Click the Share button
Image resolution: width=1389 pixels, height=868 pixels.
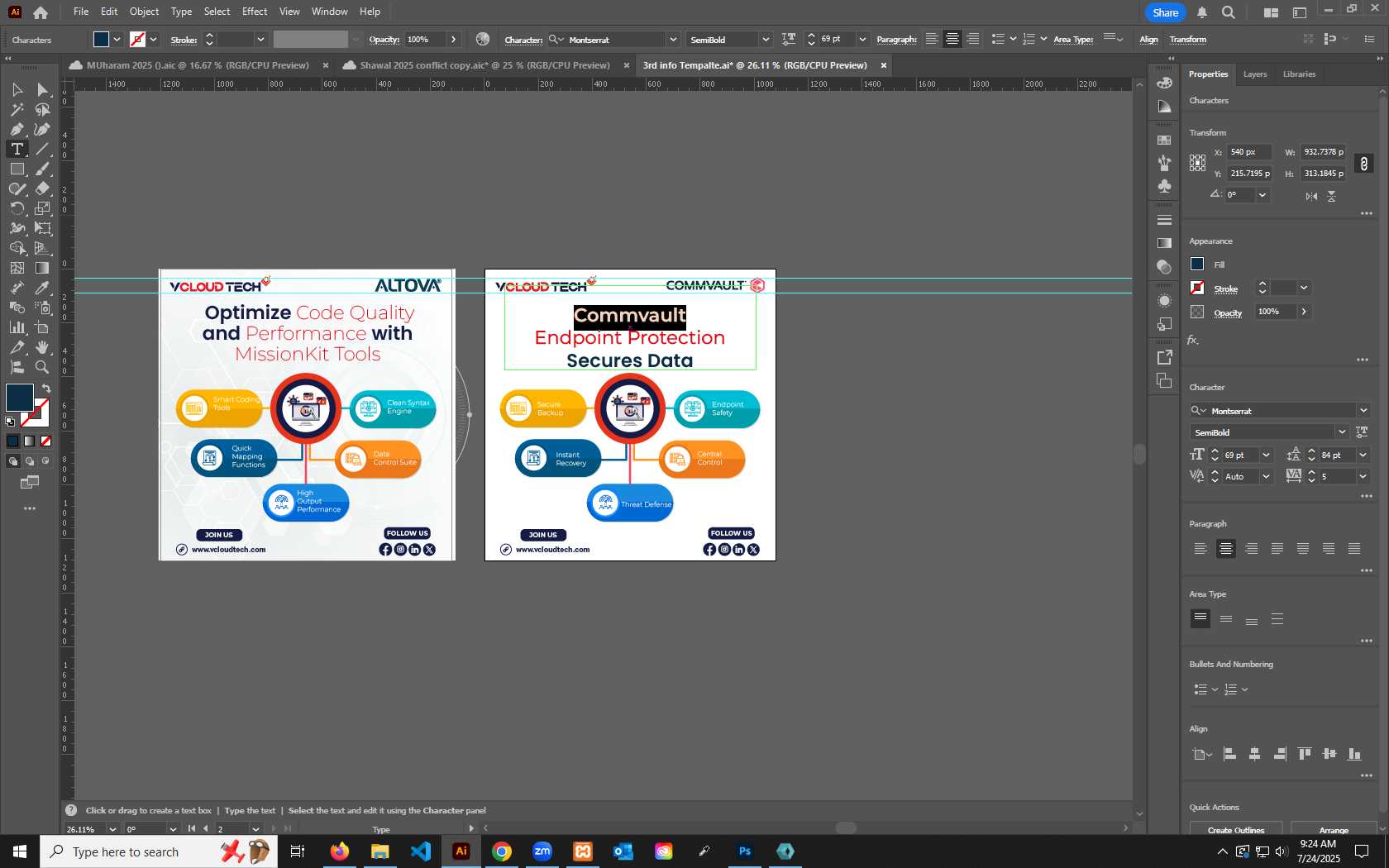pyautogui.click(x=1165, y=12)
